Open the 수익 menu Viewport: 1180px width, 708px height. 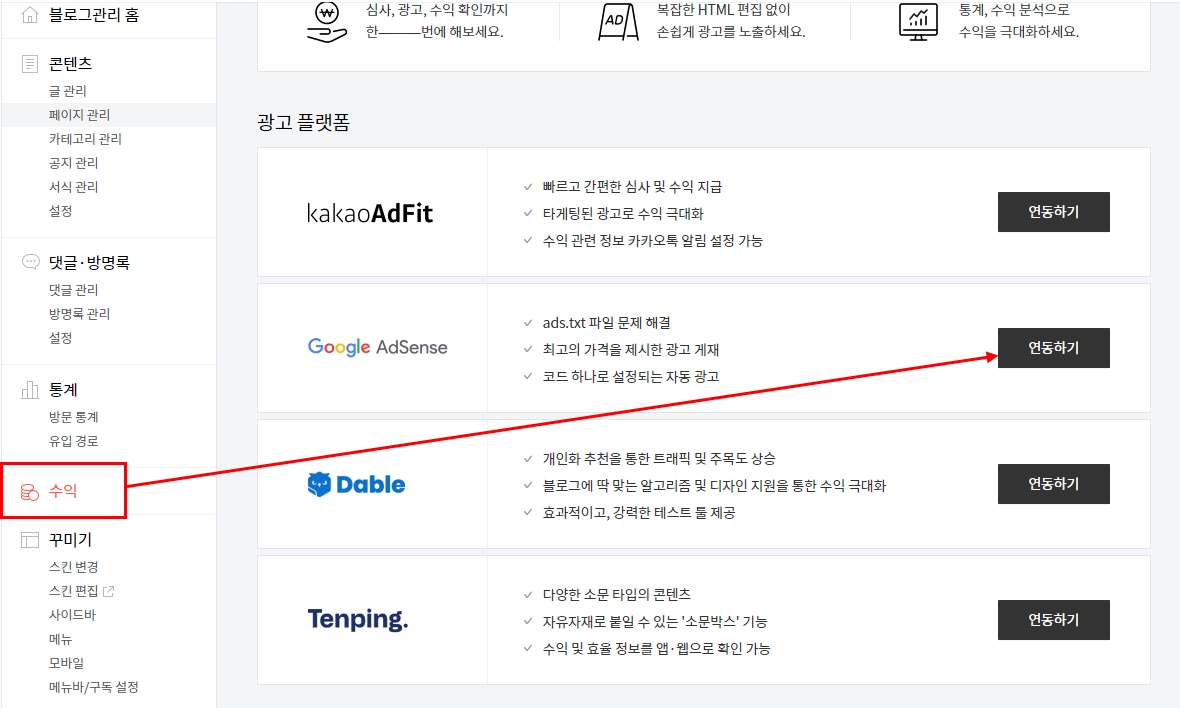(x=63, y=491)
